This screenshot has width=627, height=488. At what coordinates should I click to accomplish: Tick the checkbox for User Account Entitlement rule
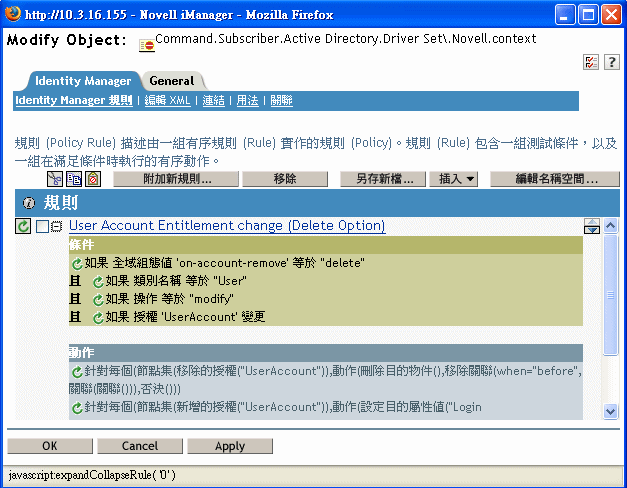click(42, 226)
